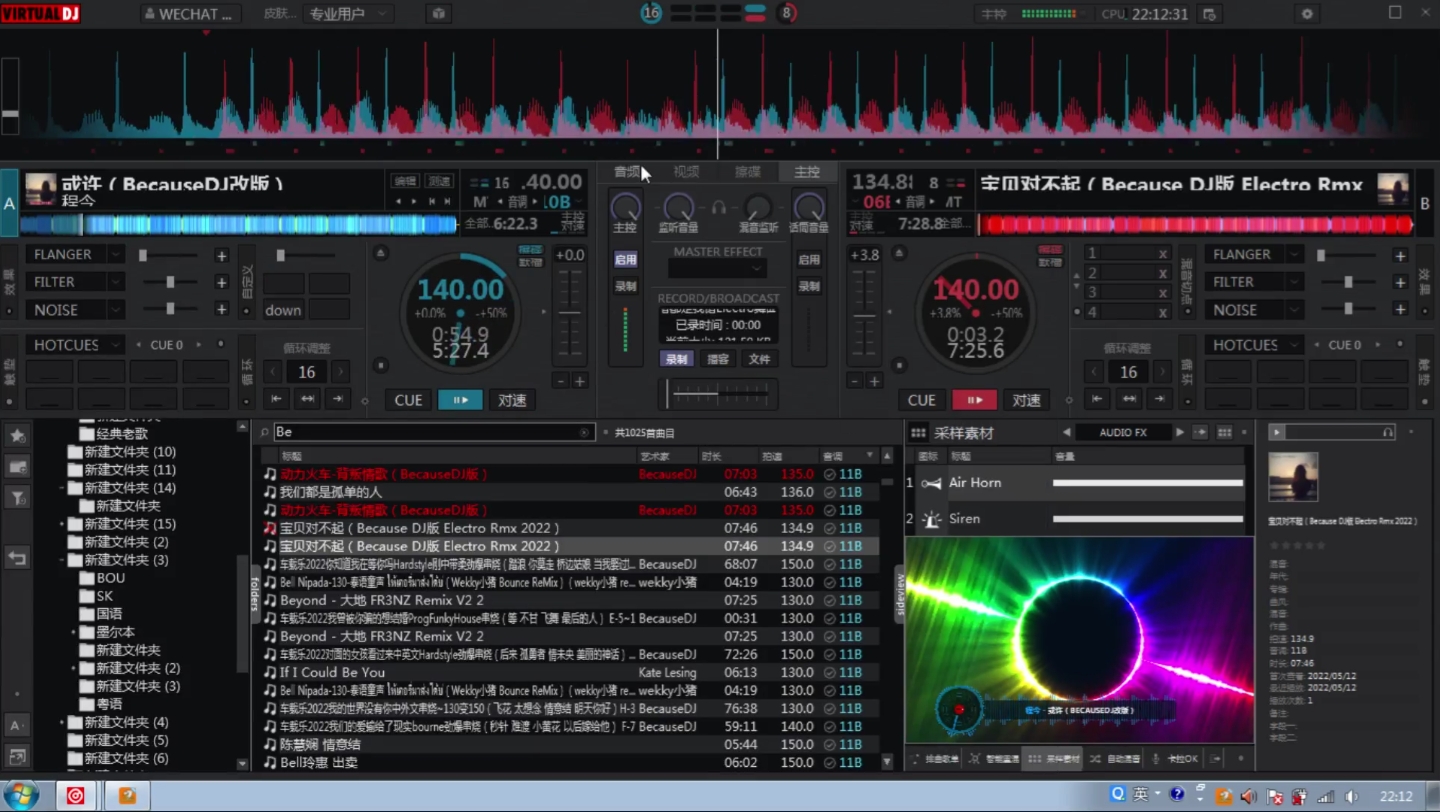
Task: Click the eject icon on deck A
Action: tap(380, 254)
